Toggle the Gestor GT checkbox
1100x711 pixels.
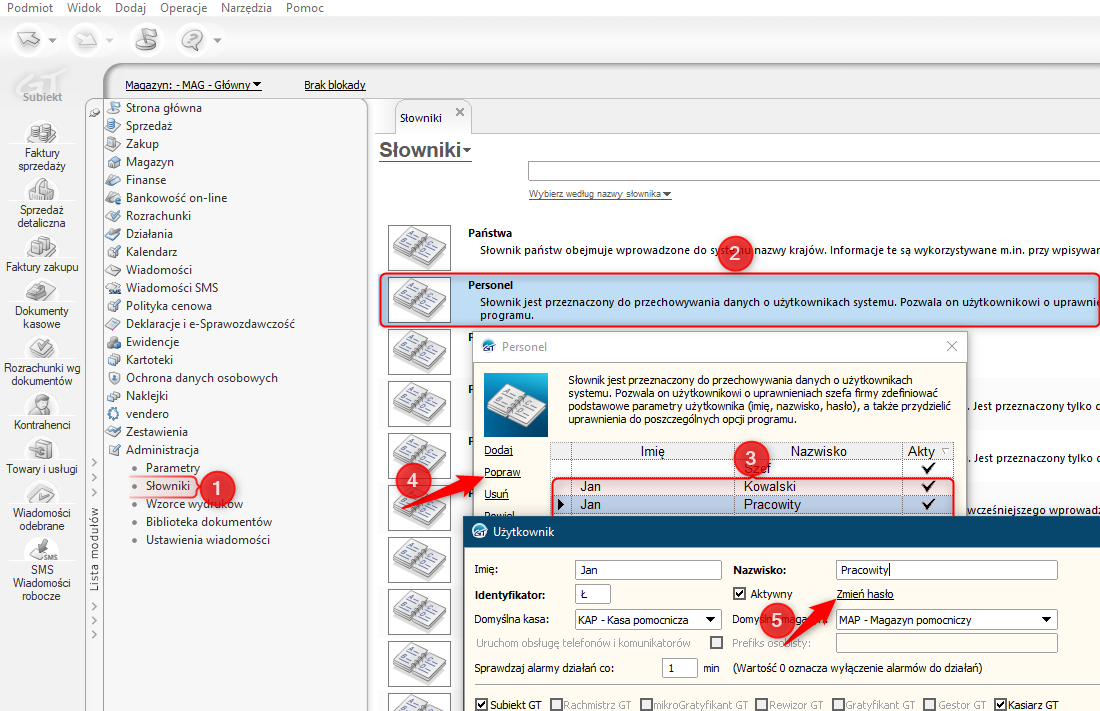930,704
